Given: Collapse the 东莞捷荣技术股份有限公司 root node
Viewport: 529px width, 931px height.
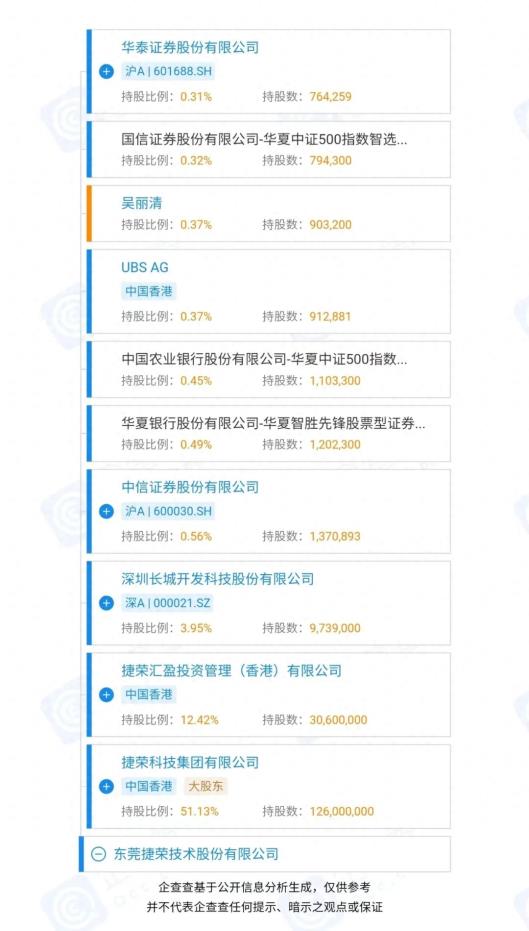Looking at the screenshot, I should (98, 854).
